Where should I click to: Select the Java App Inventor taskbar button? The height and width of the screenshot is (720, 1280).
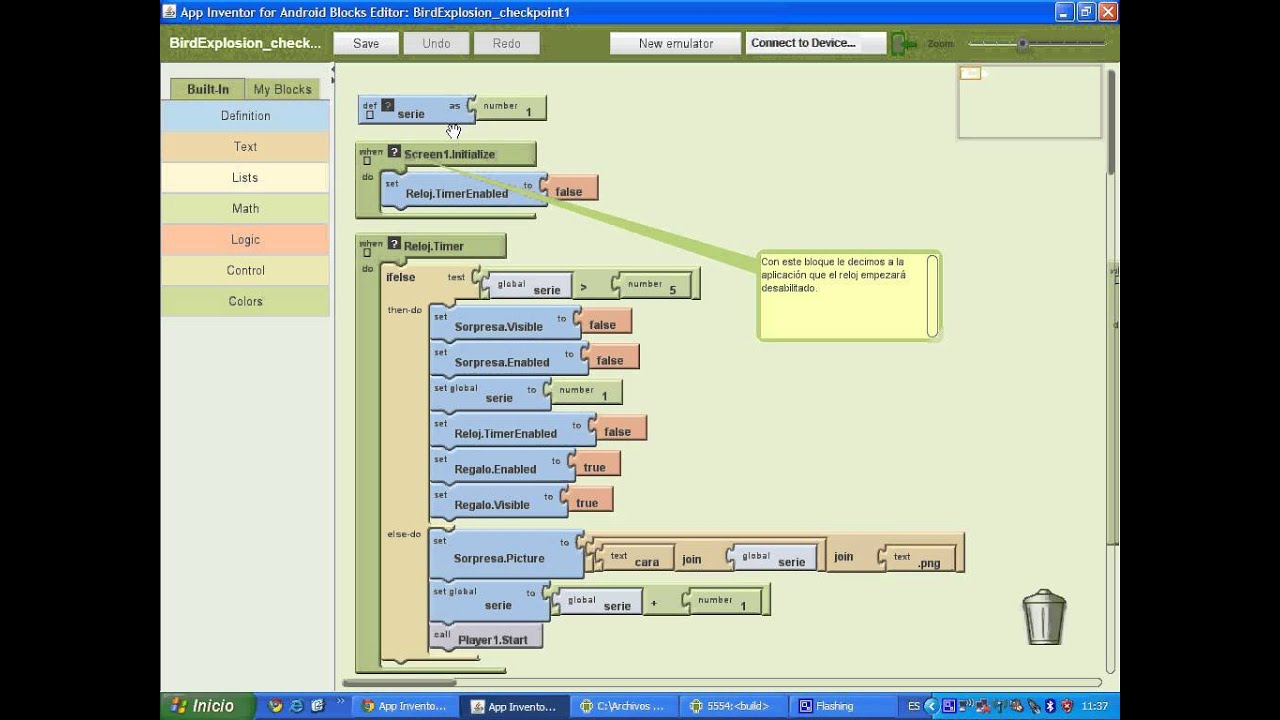click(x=514, y=706)
